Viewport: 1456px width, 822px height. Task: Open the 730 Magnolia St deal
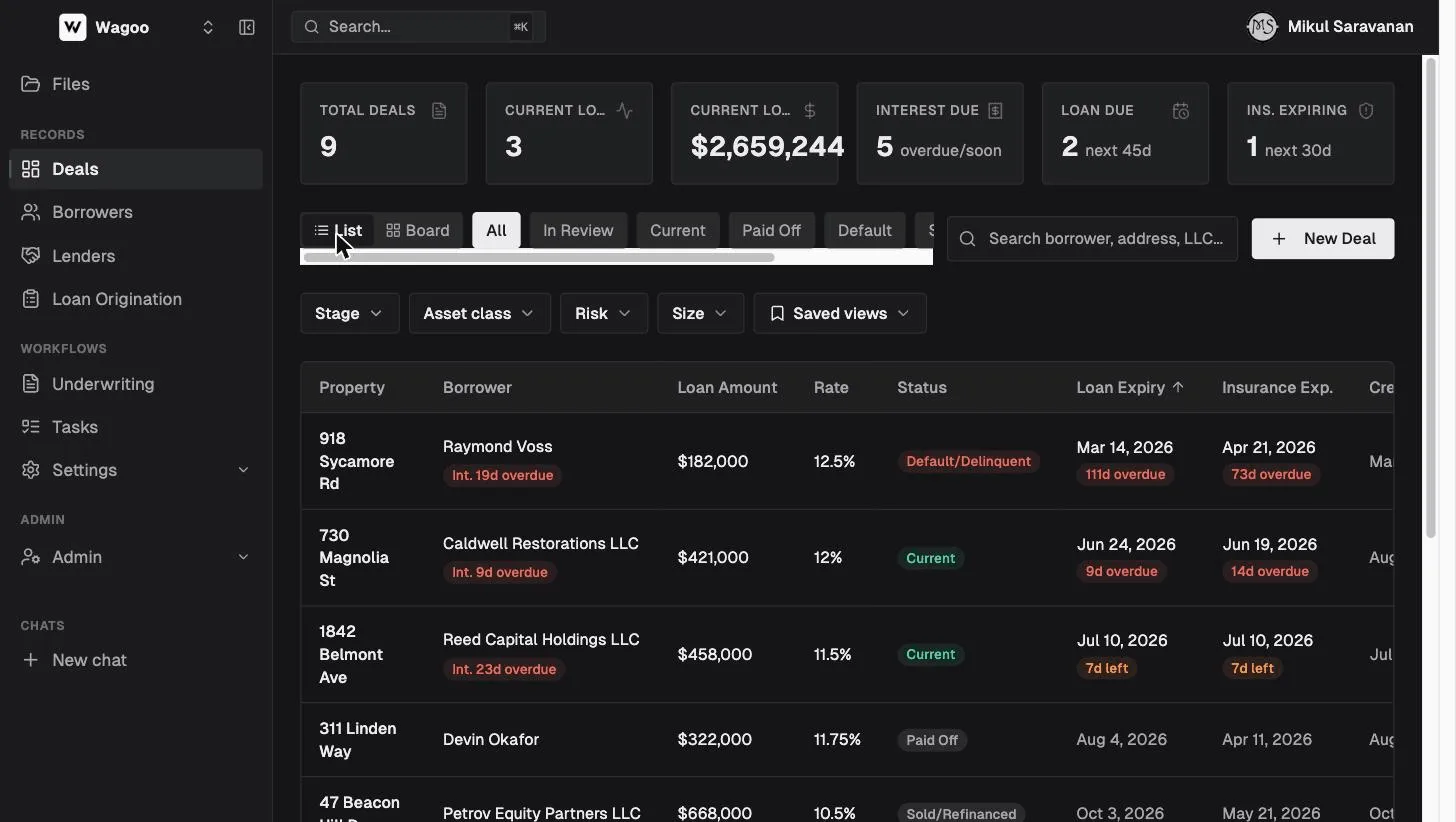coord(354,558)
